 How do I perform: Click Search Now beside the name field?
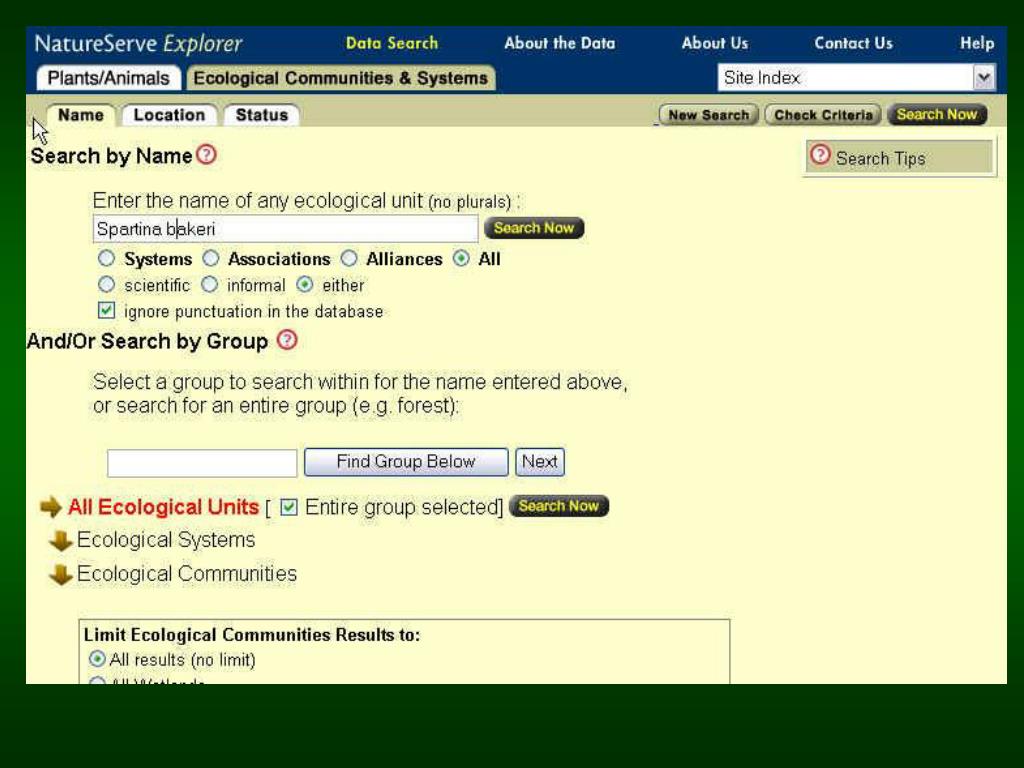click(534, 228)
